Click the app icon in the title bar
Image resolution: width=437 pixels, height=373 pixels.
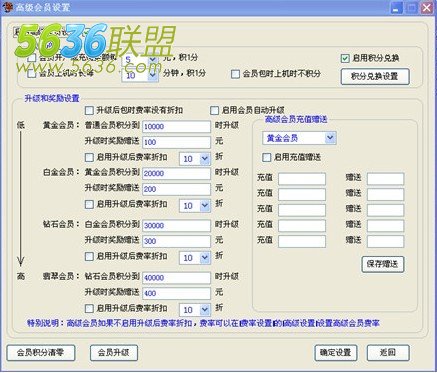click(x=7, y=7)
